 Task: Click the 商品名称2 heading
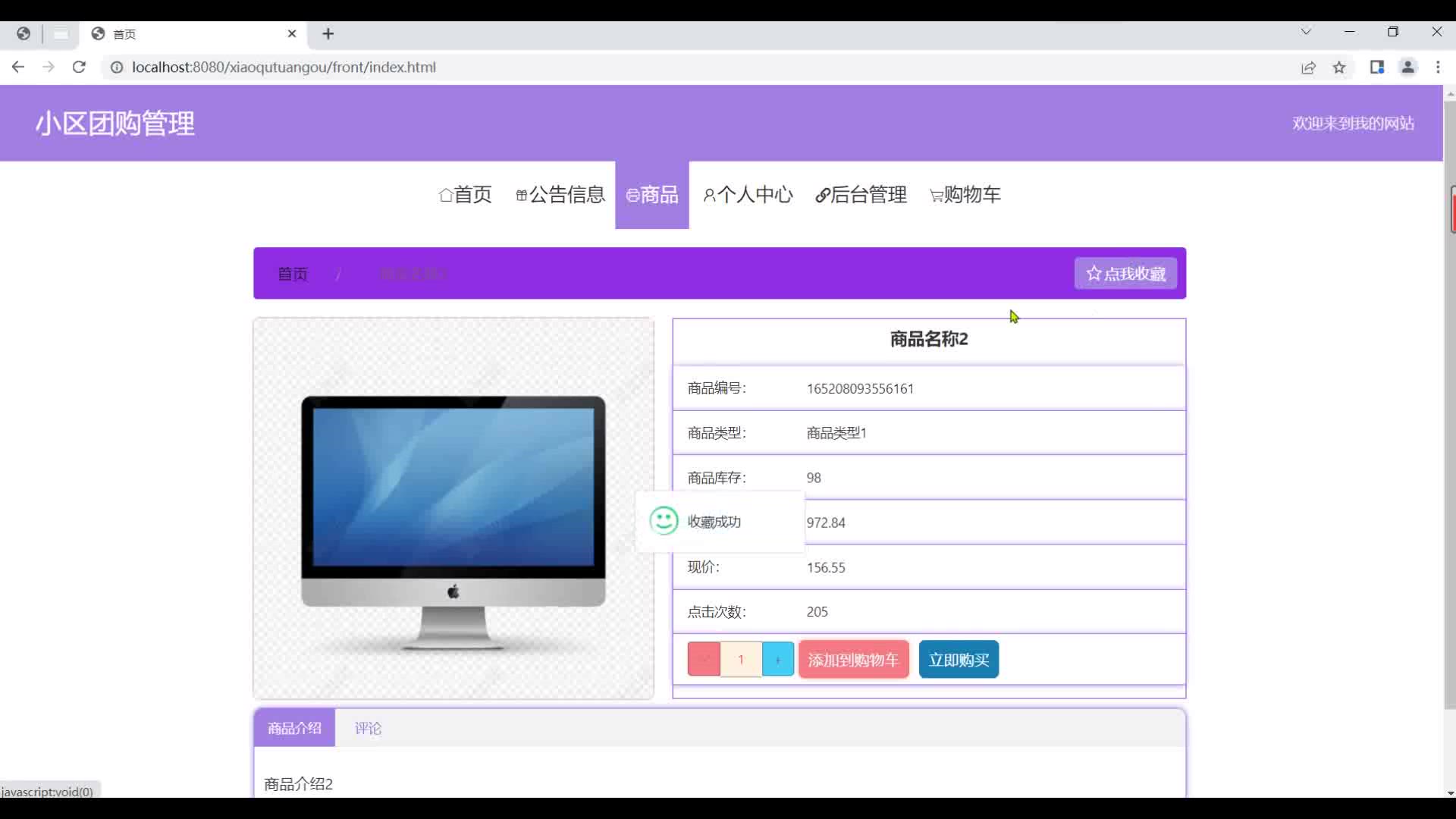[x=929, y=339]
